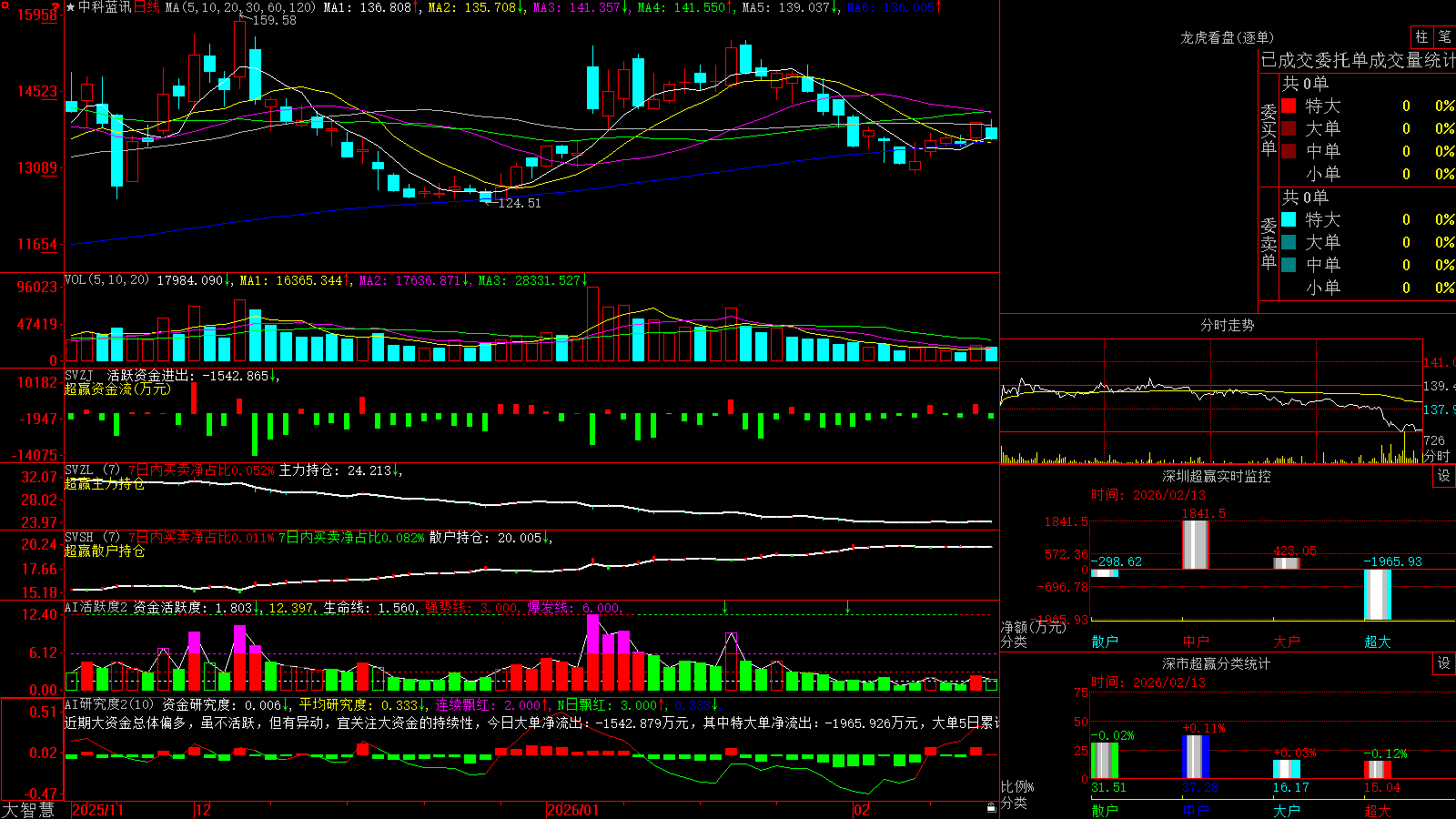Click the star icon before 中科蓝讯

(x=70, y=7)
